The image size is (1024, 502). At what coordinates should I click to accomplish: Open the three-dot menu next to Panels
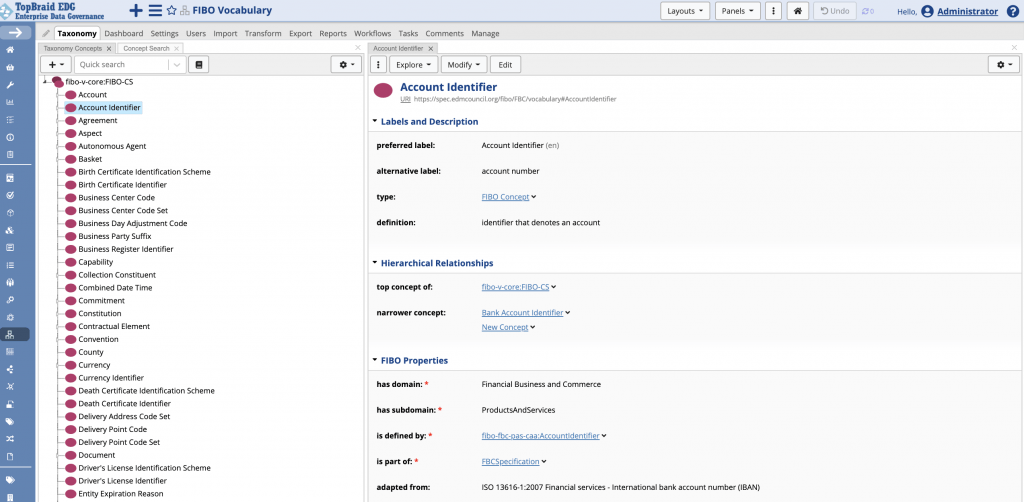click(773, 11)
